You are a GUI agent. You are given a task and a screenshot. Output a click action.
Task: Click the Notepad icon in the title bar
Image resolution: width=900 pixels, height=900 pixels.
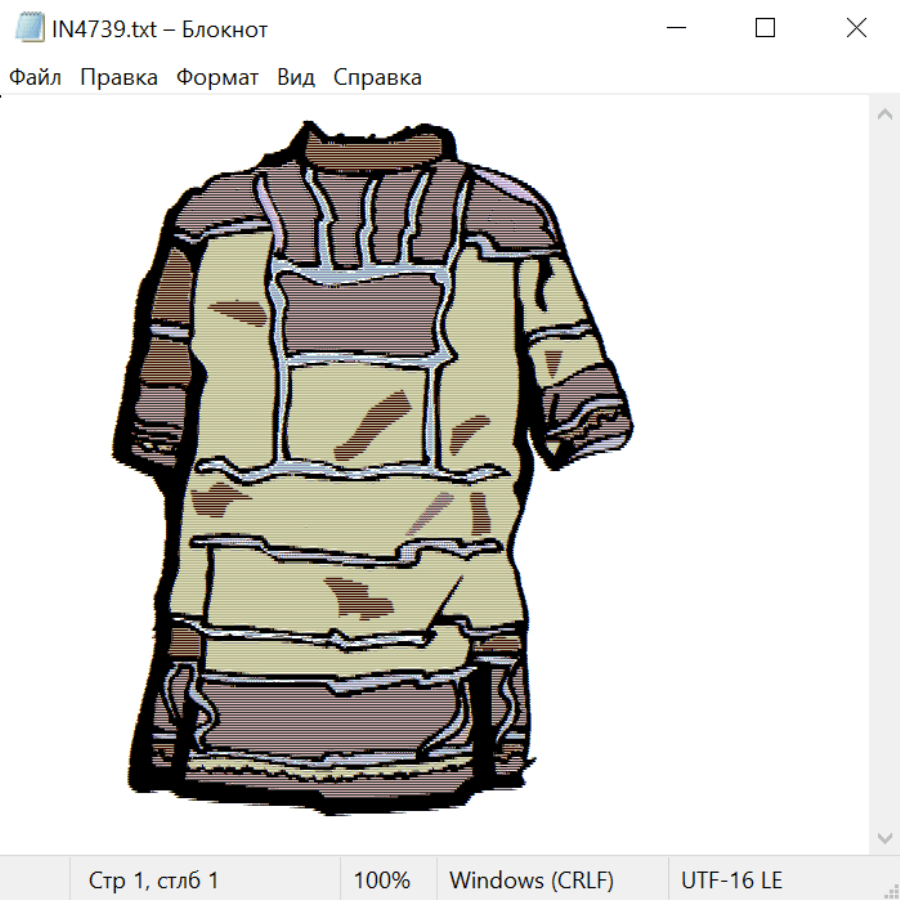30,28
